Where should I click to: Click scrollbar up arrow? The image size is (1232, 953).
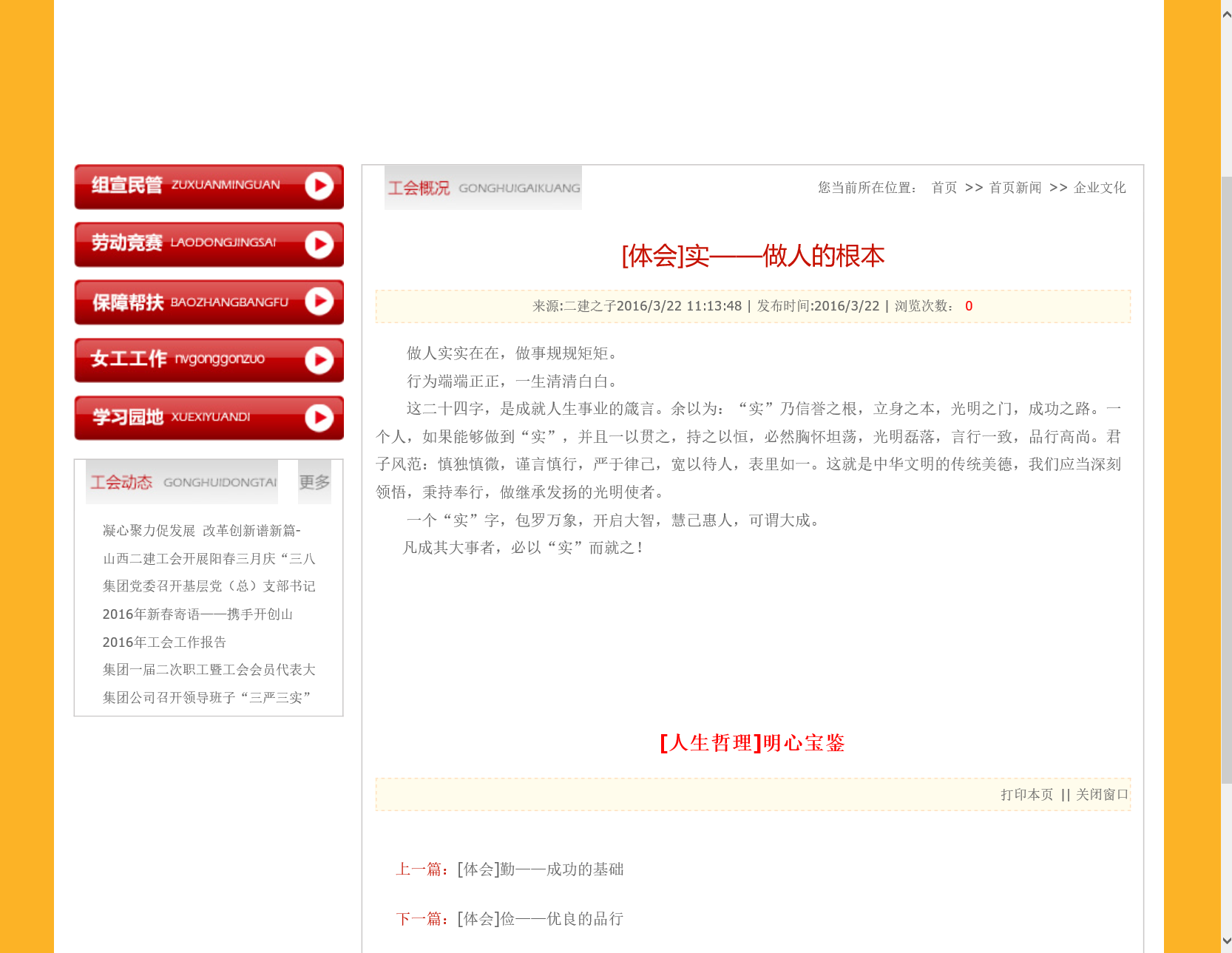tap(1226, 14)
